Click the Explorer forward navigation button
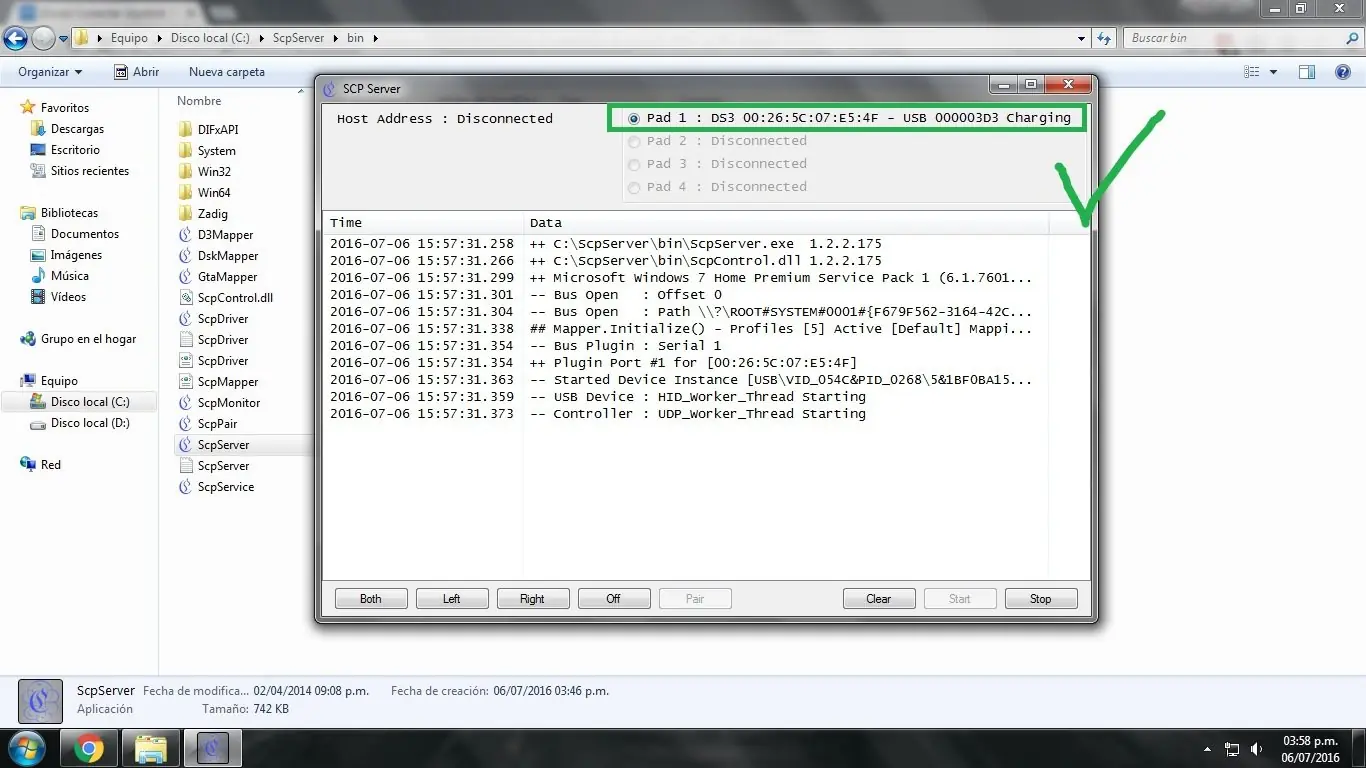The image size is (1366, 768). [43, 38]
